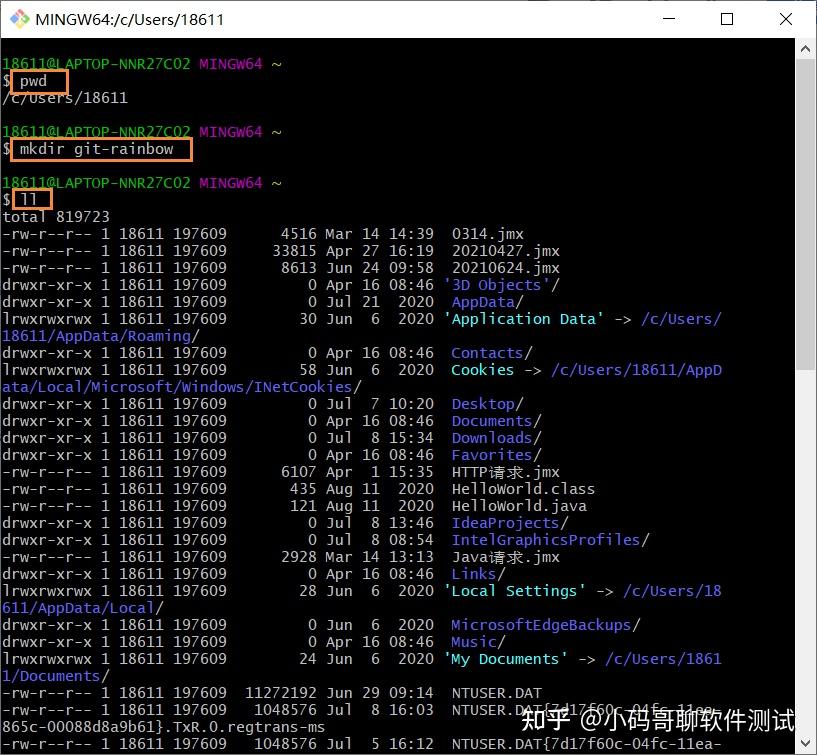817x755 pixels.
Task: Click the file name 20210624.jmx
Action: click(505, 268)
